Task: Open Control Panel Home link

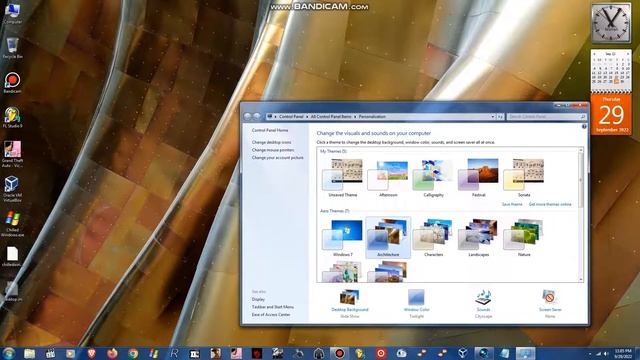Action: click(x=270, y=130)
